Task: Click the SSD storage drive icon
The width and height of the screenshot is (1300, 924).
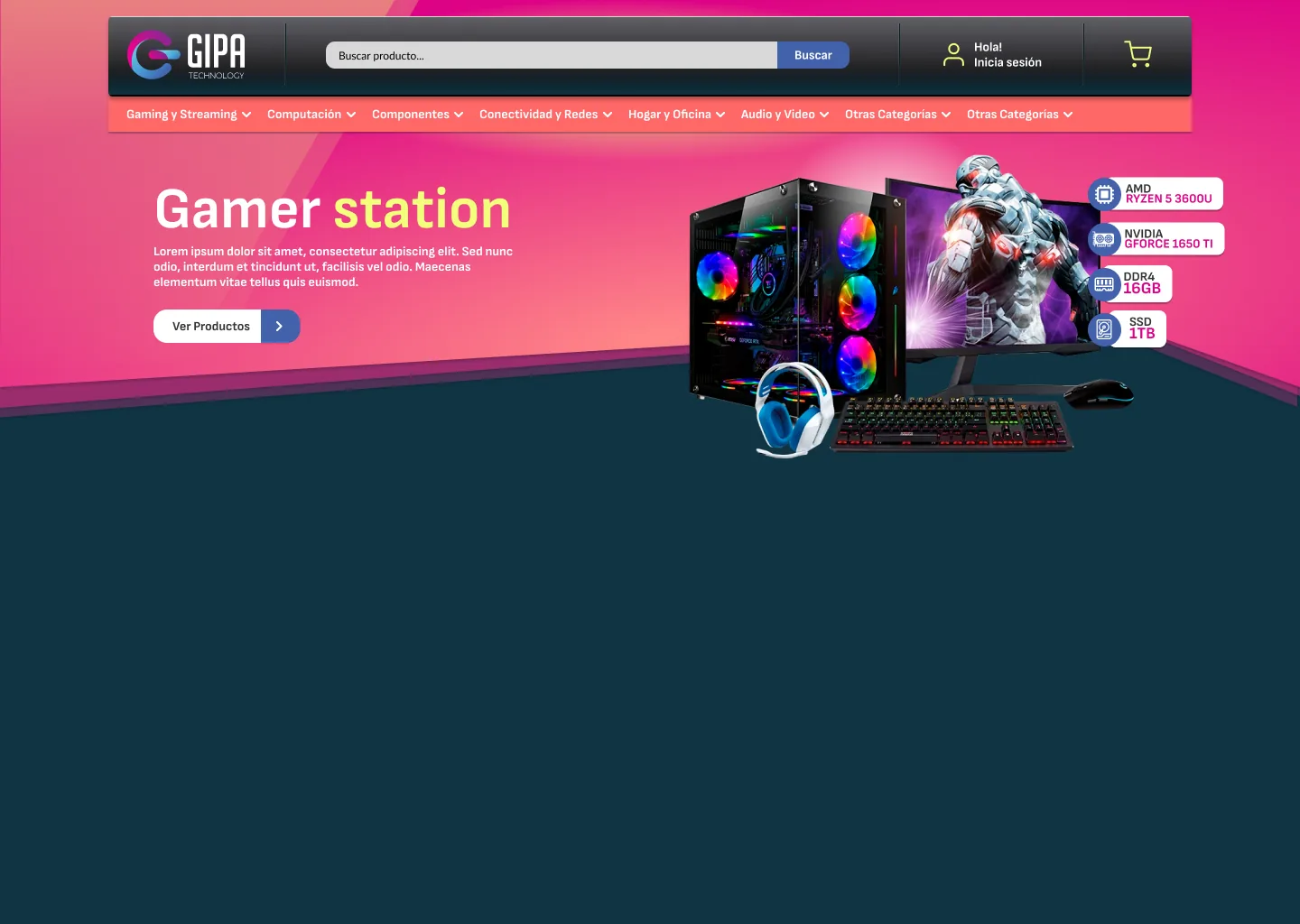Action: [x=1104, y=329]
